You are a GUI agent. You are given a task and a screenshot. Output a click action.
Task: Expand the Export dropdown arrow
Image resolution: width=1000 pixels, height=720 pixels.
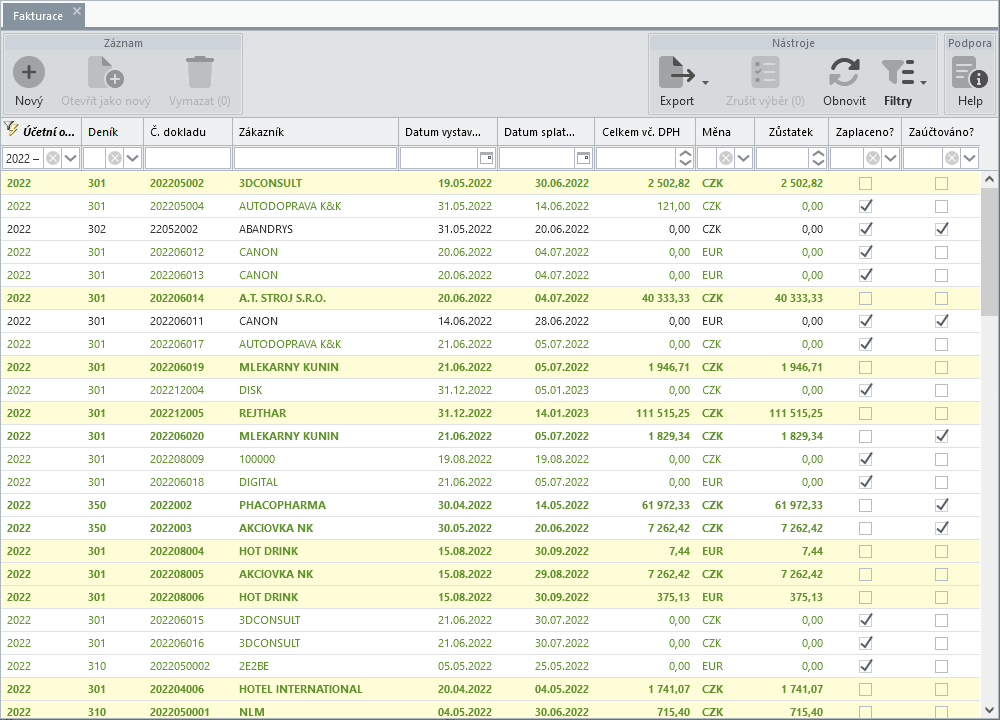pos(705,82)
